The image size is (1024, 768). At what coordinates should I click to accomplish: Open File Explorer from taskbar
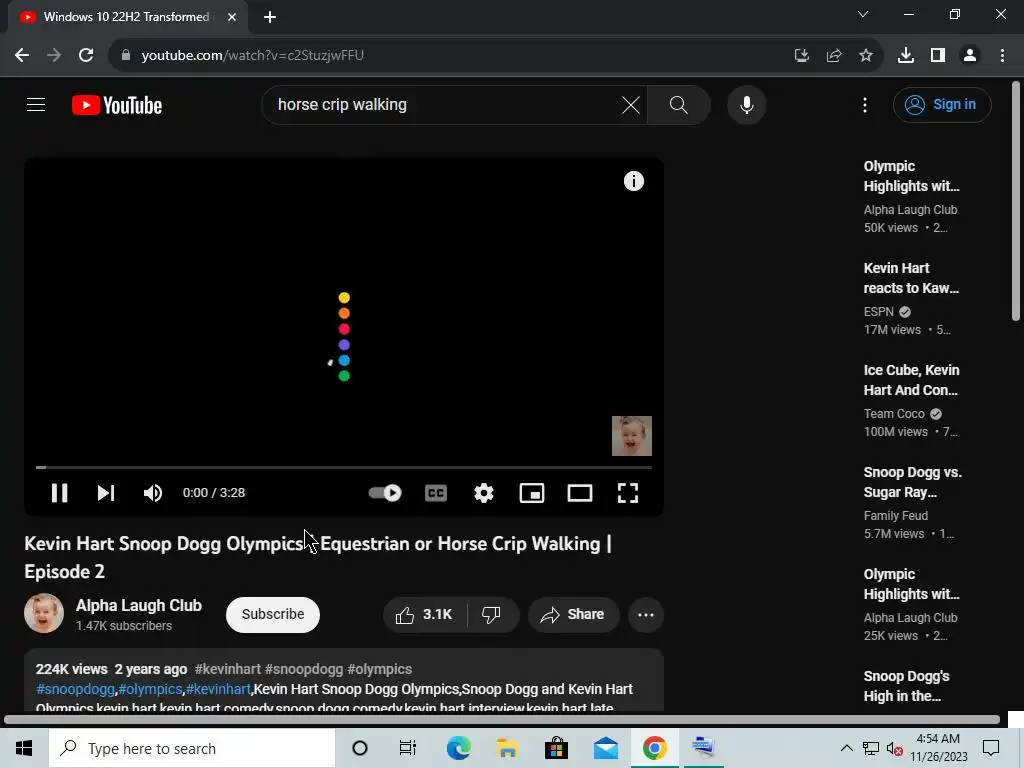click(x=507, y=748)
